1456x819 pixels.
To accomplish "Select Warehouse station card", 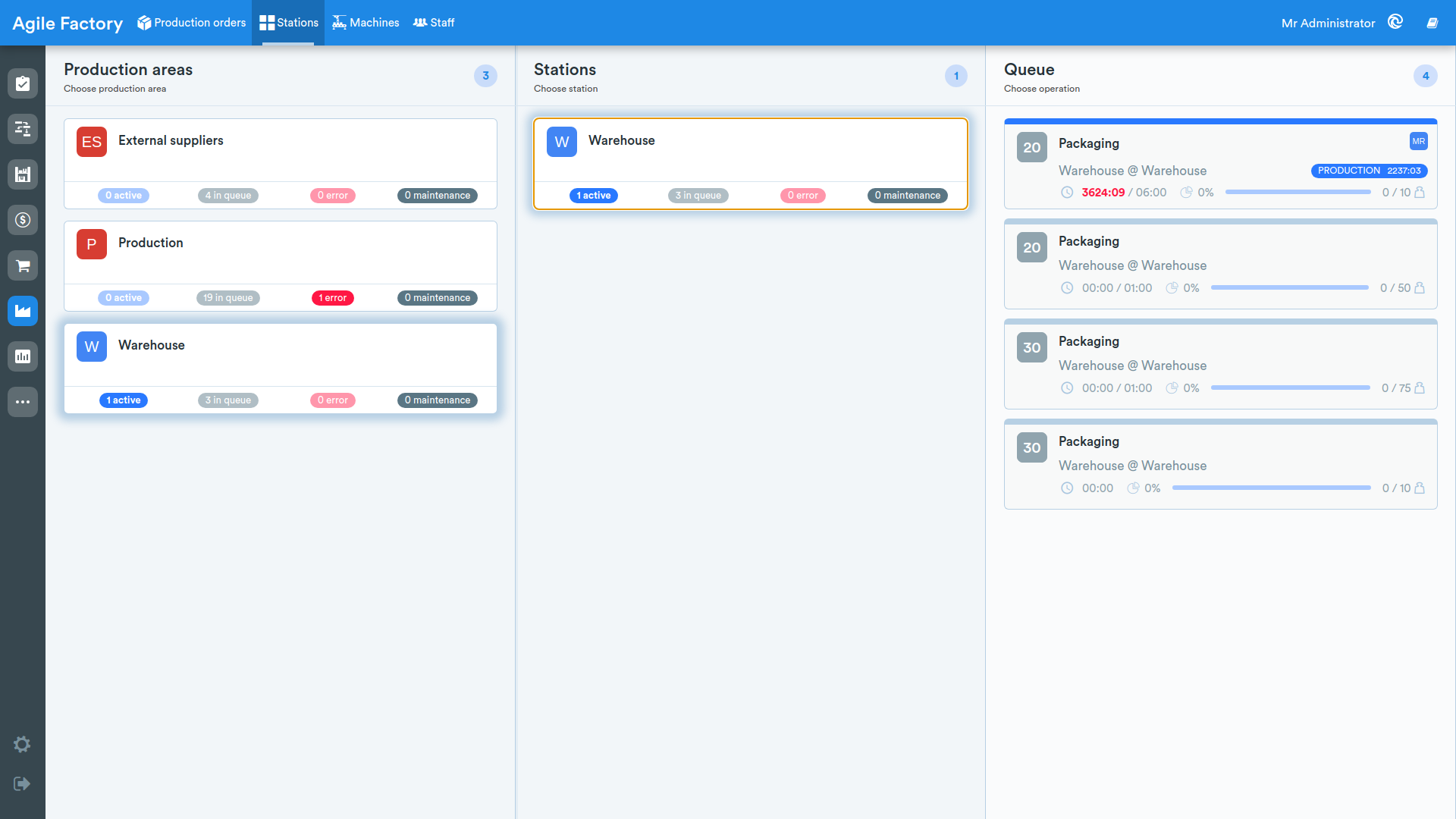I will [751, 164].
